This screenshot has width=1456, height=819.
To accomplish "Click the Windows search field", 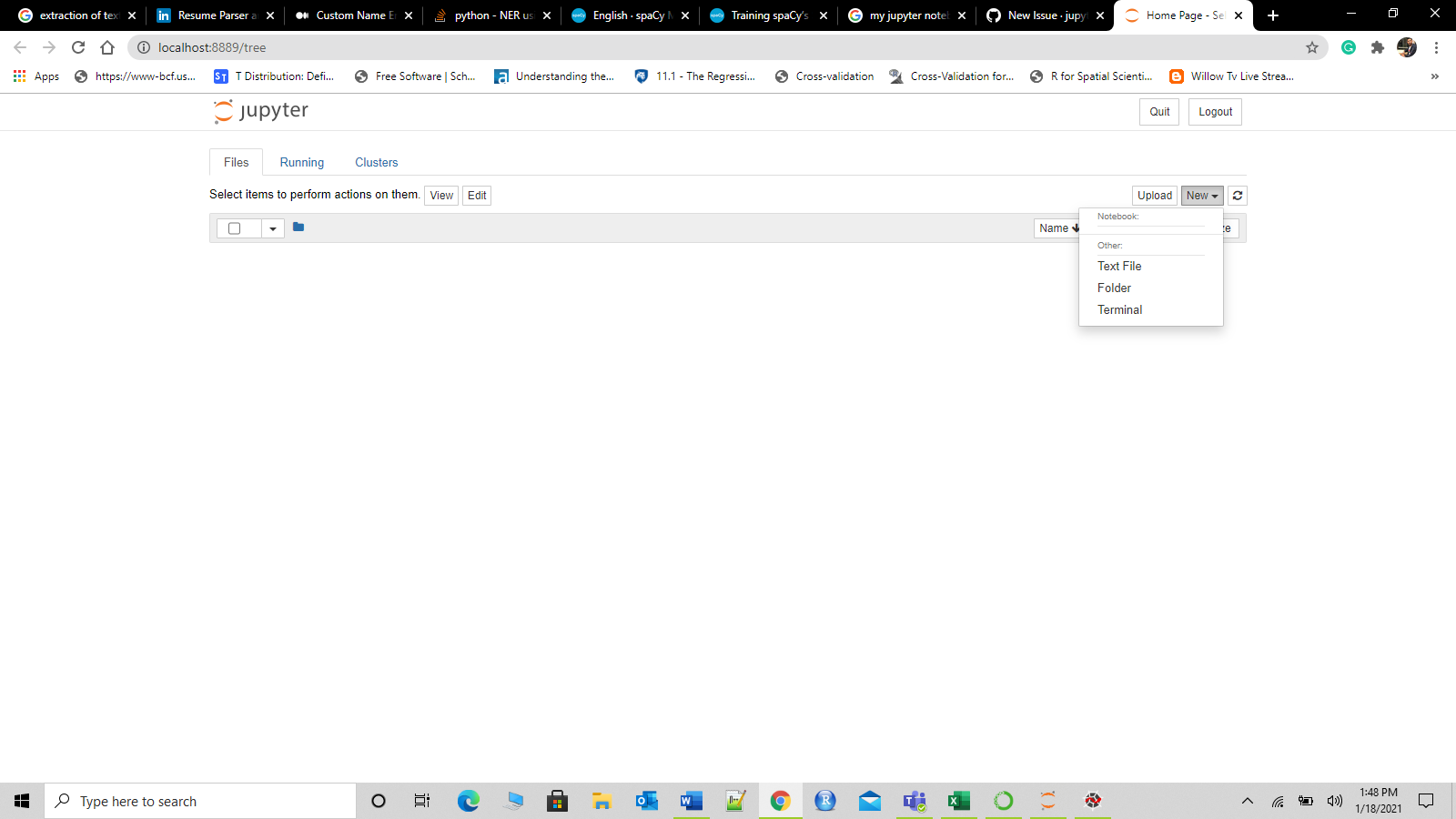I will pyautogui.click(x=200, y=801).
